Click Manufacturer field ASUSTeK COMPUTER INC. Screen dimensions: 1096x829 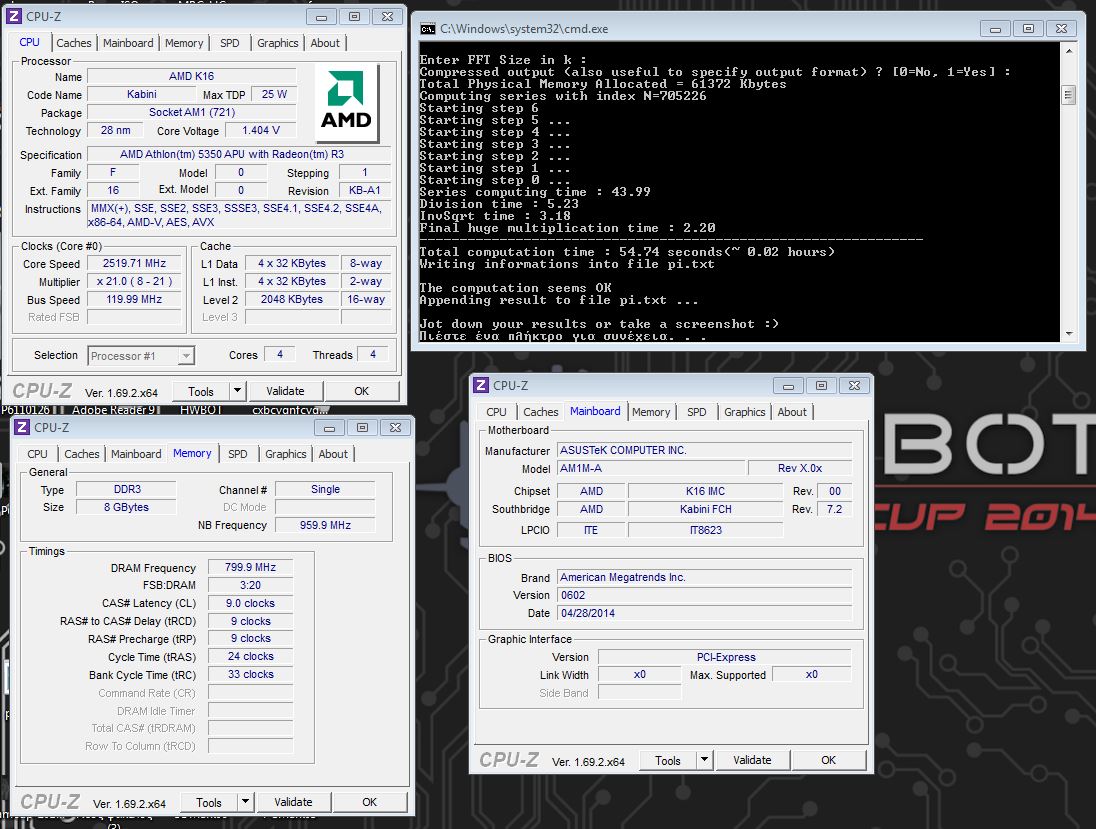(705, 450)
